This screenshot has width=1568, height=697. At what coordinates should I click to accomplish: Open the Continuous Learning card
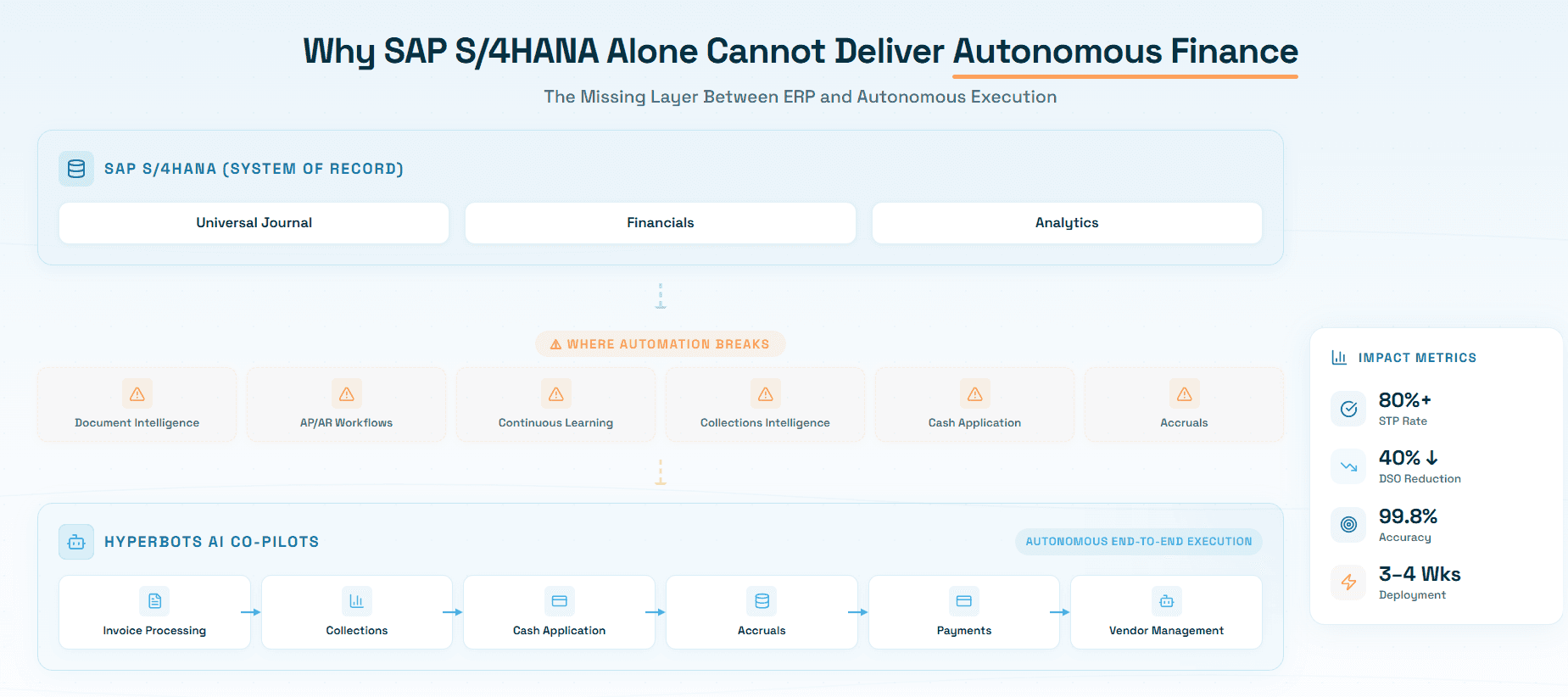click(556, 404)
